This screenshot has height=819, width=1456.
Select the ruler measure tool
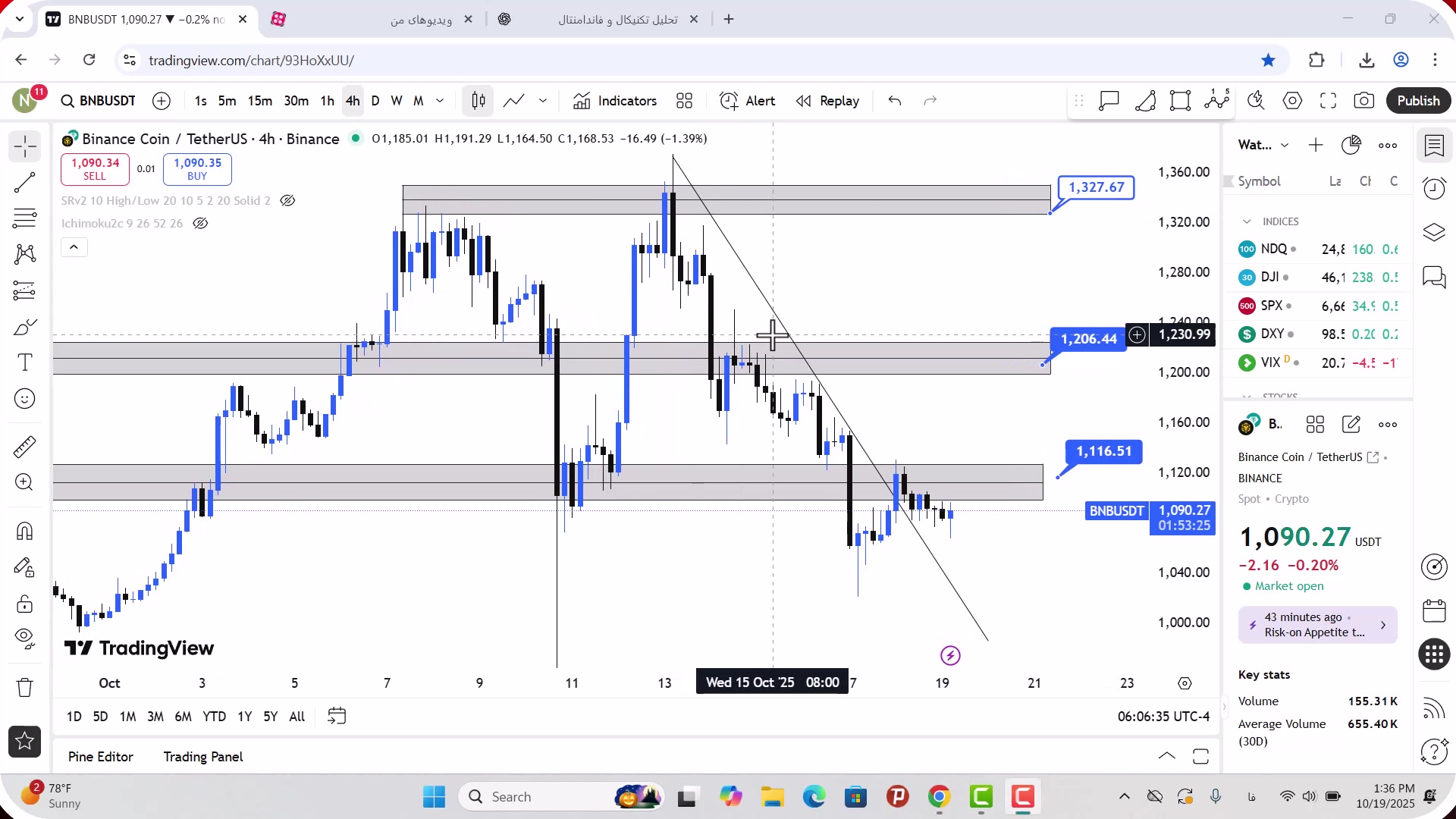(25, 447)
